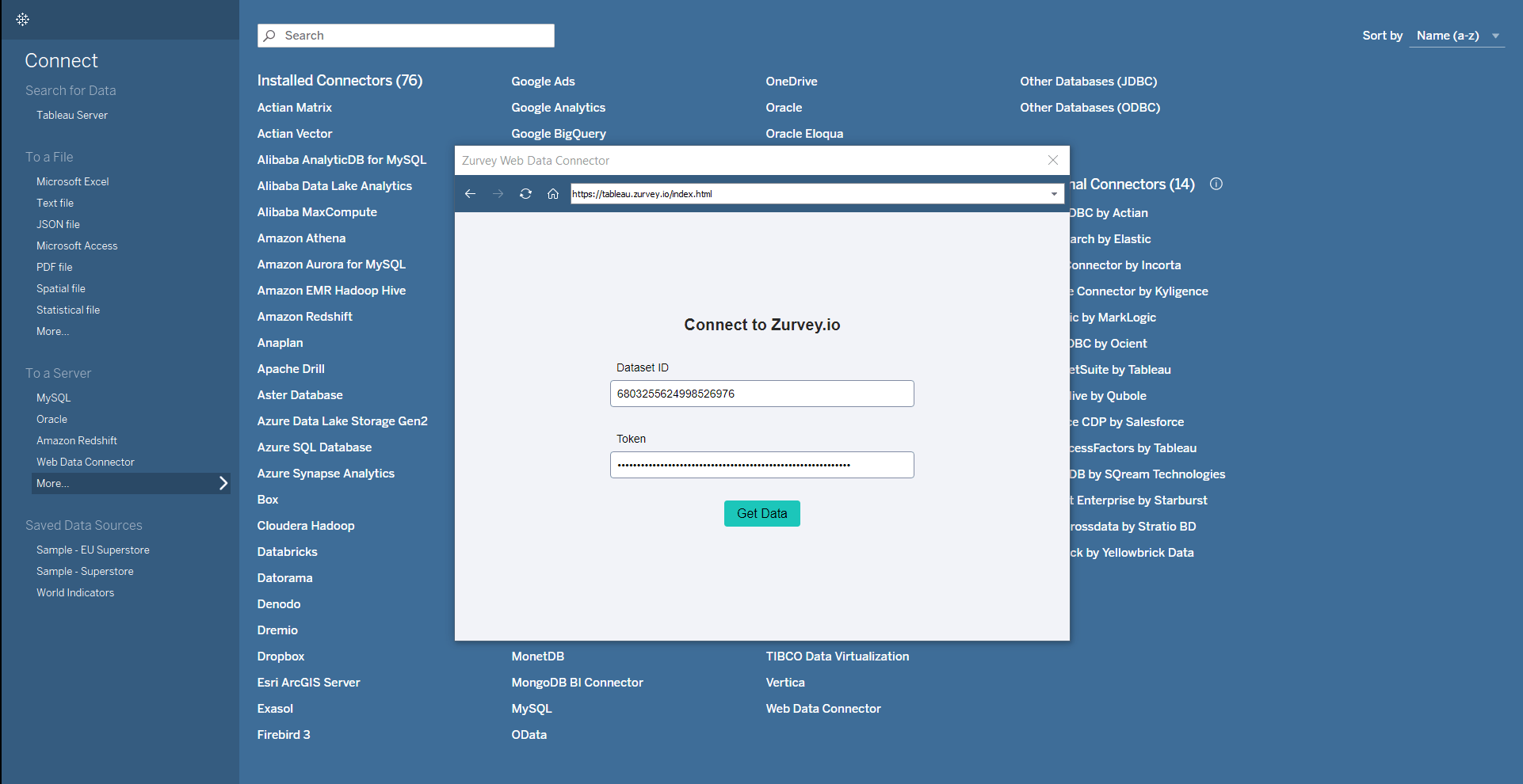The width and height of the screenshot is (1523, 784).
Task: Click the Get Data button
Action: tap(762, 513)
